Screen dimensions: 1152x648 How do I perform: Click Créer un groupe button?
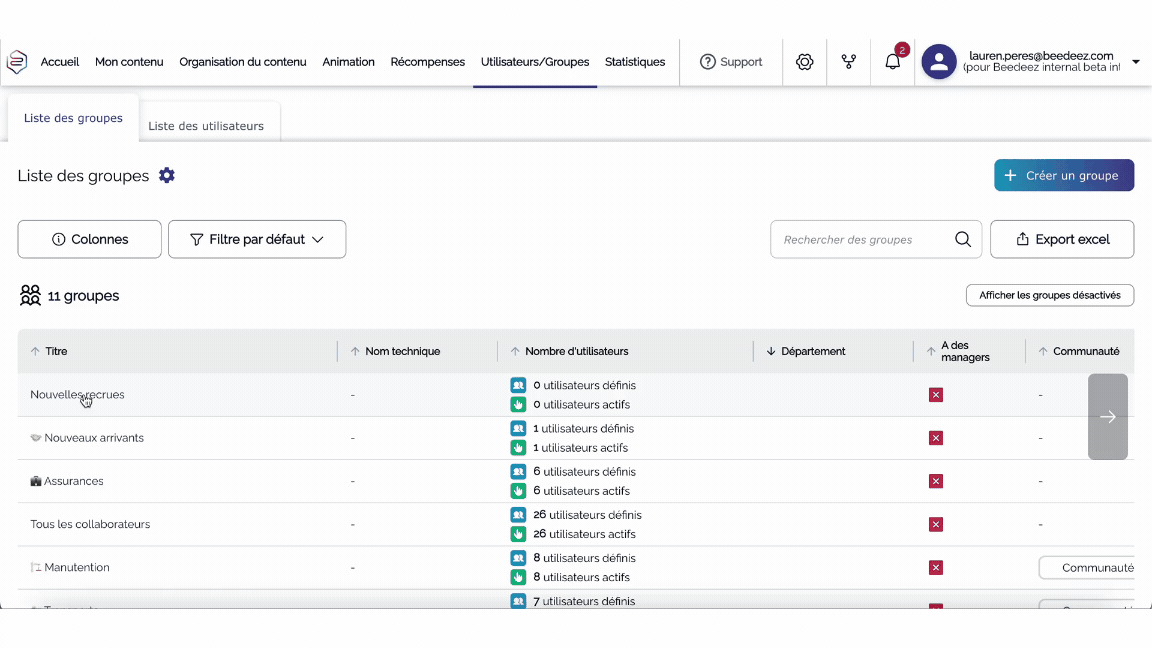click(1063, 175)
